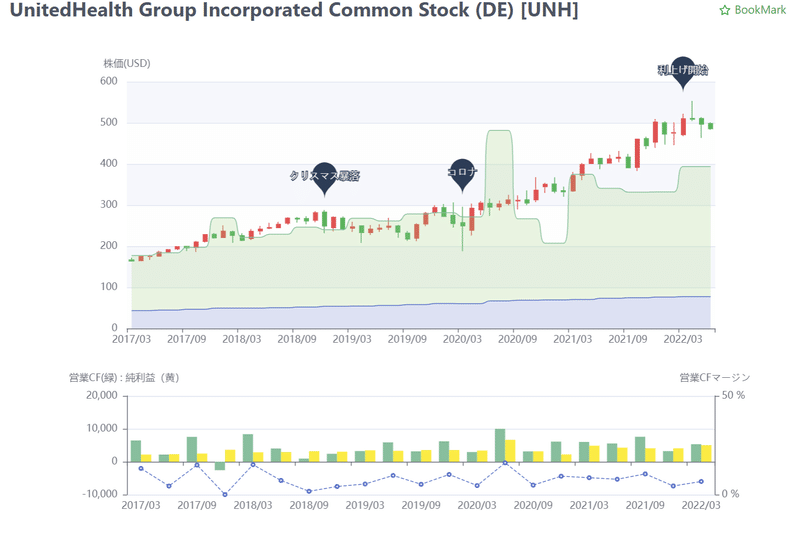Image resolution: width=800 pixels, height=539 pixels.
Task: Click 2020/09 on the cash flow chart axis
Action: click(x=533, y=505)
